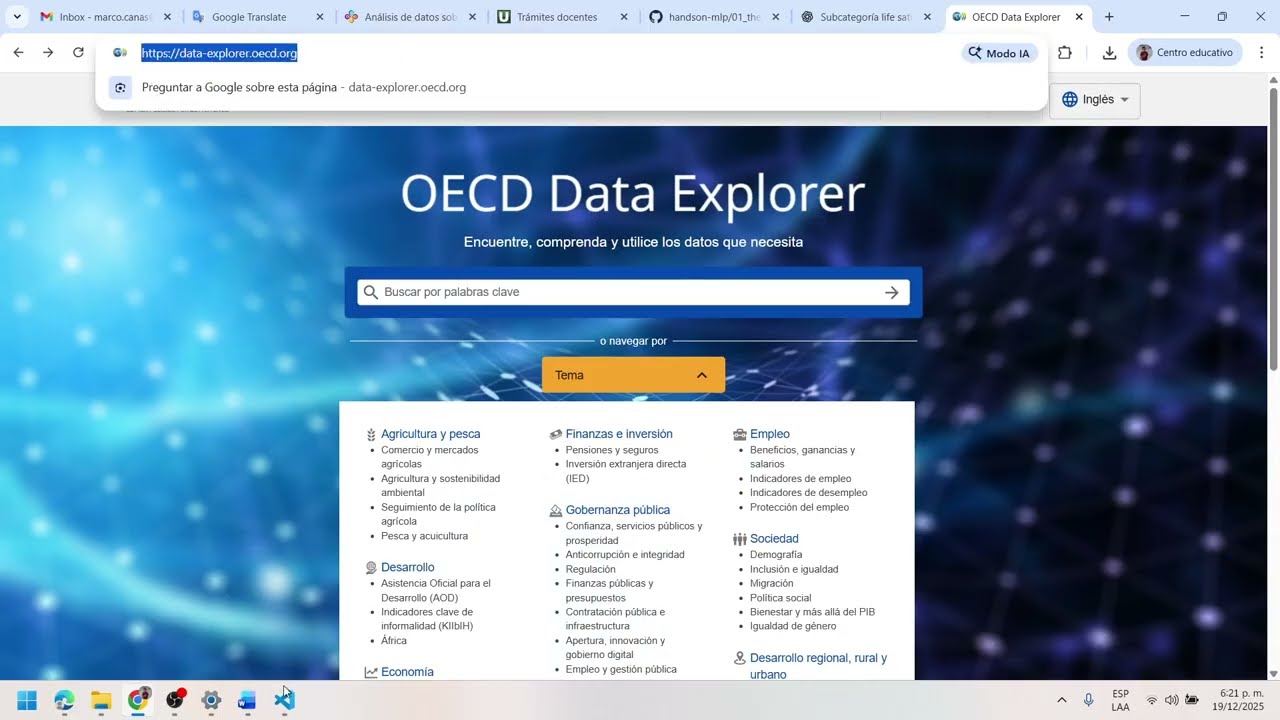Click the Gobernanza pública building icon
Viewport: 1280px width, 720px height.
coord(556,511)
